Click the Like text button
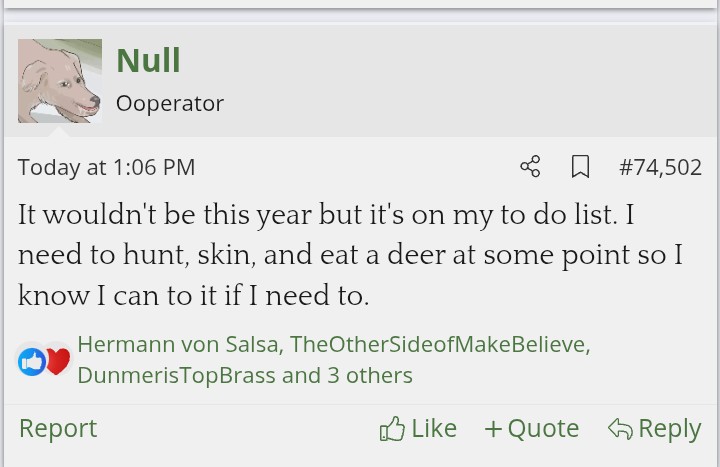This screenshot has width=720, height=467. [x=433, y=428]
